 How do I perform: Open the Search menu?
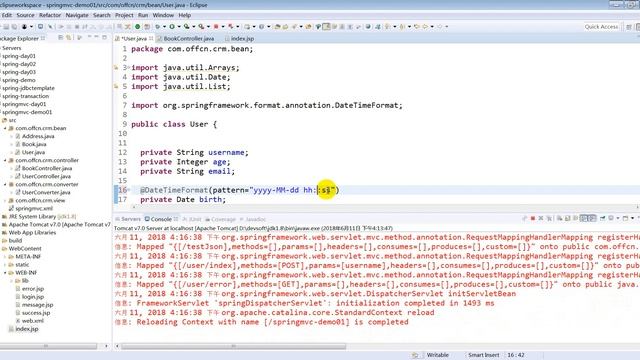pyautogui.click(x=102, y=15)
